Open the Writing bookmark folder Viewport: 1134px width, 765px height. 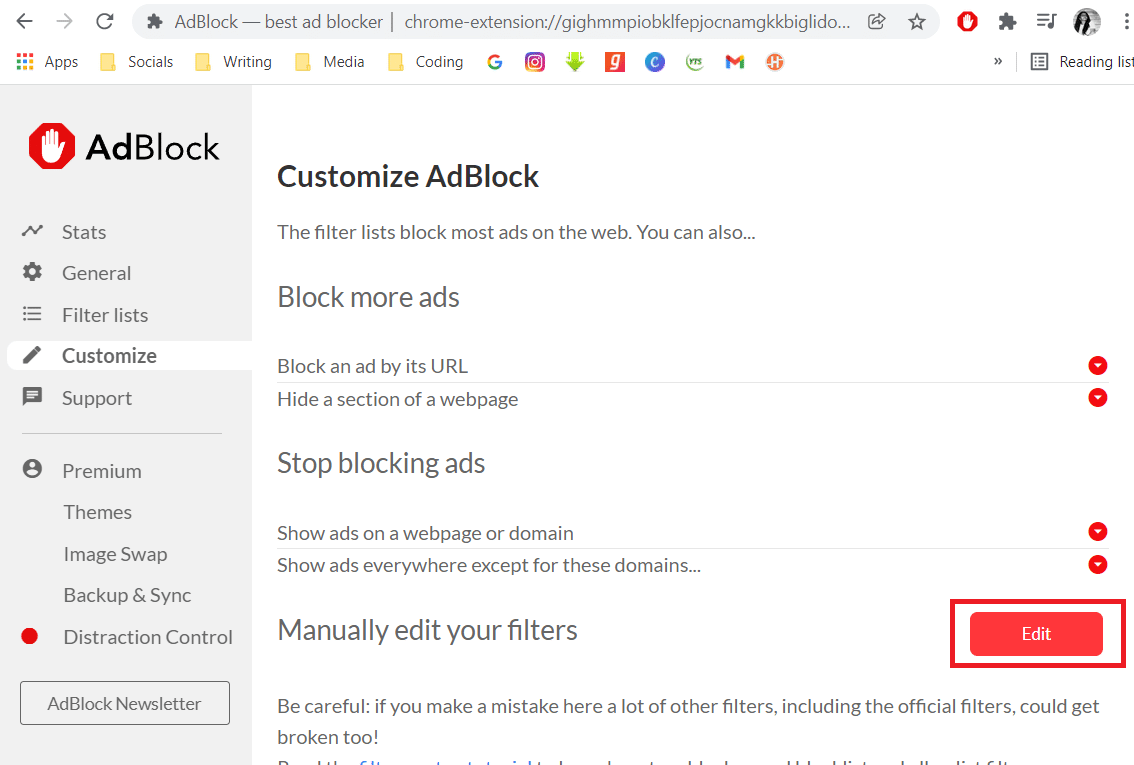234,62
